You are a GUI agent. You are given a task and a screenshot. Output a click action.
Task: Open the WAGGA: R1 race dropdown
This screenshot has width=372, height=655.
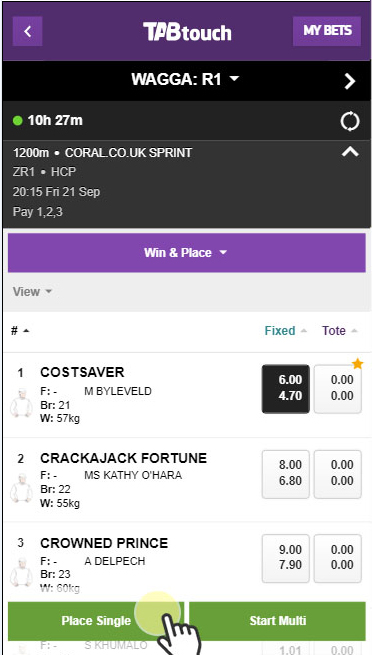[185, 79]
